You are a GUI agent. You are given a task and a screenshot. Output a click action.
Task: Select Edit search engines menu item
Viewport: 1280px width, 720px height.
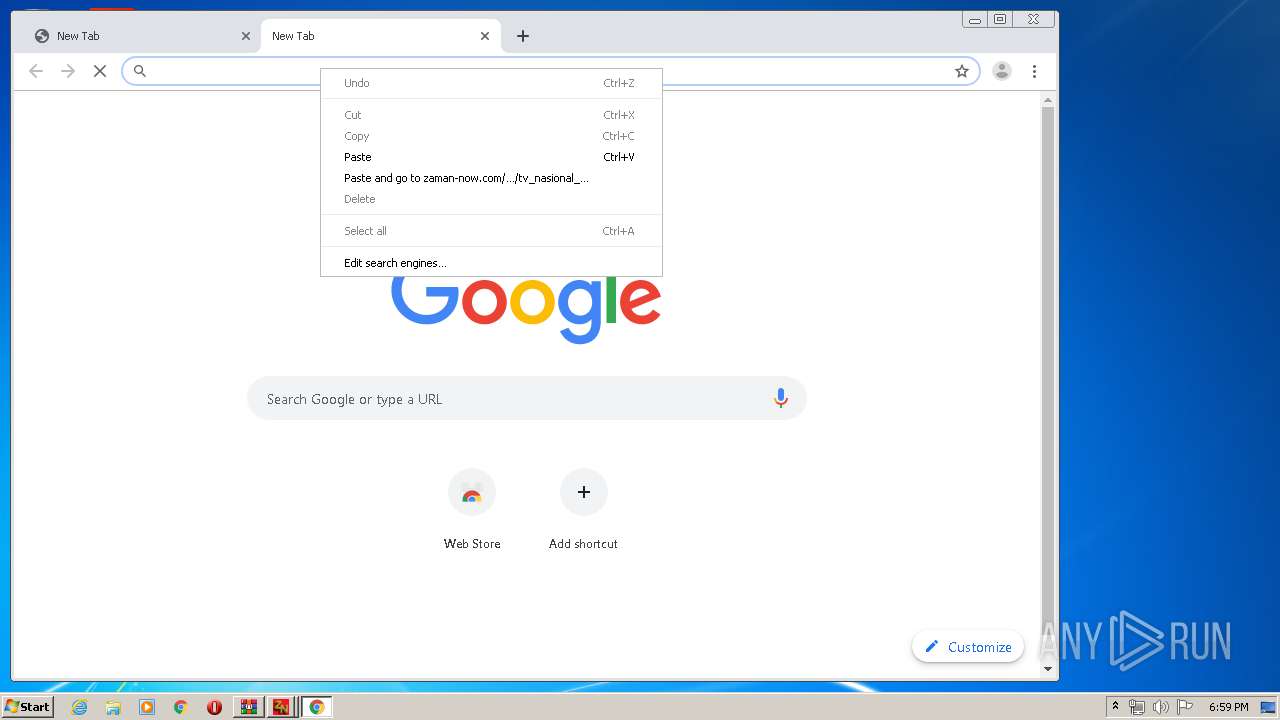491,263
